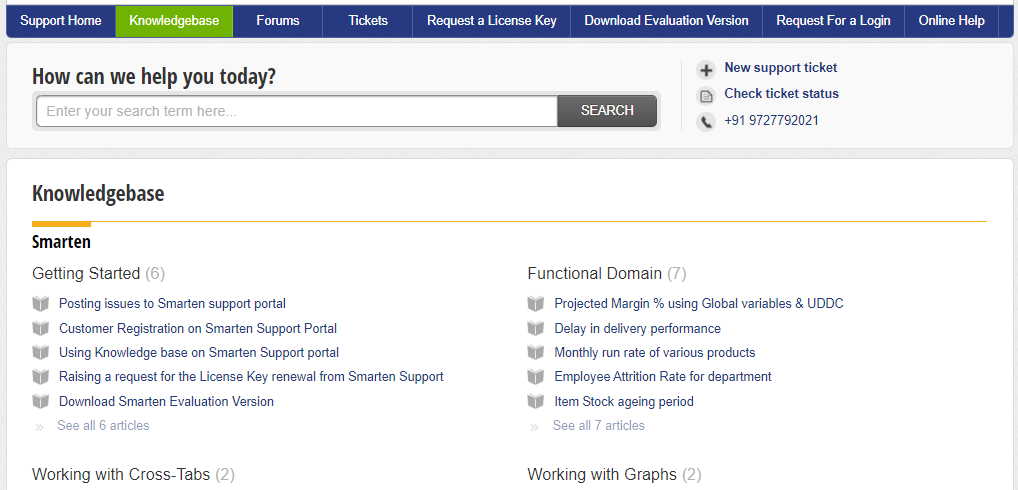Viewport: 1018px width, 490px height.
Task: Open Monthly run rate of various products
Action: coord(654,352)
